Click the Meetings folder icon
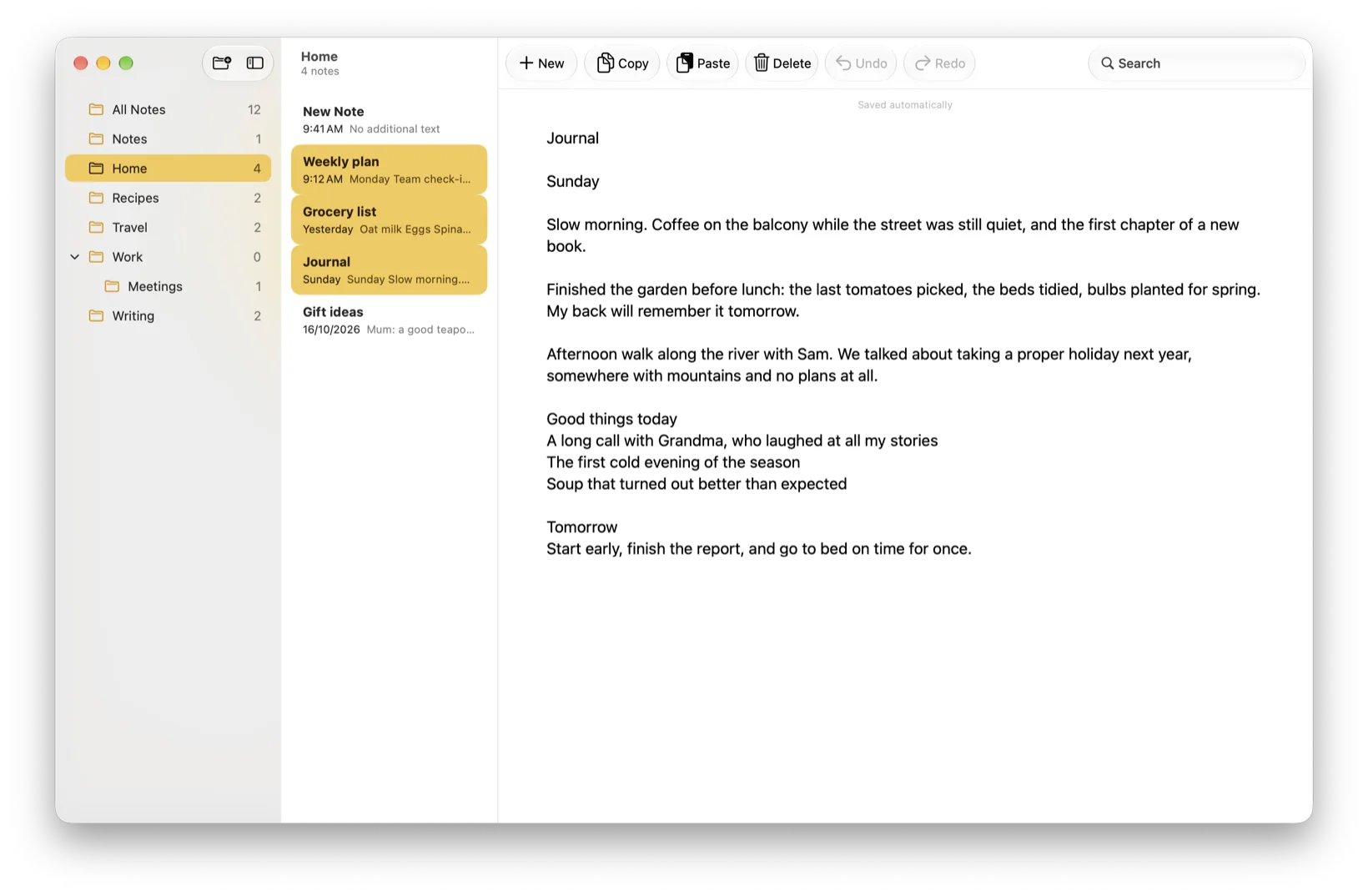 (112, 286)
